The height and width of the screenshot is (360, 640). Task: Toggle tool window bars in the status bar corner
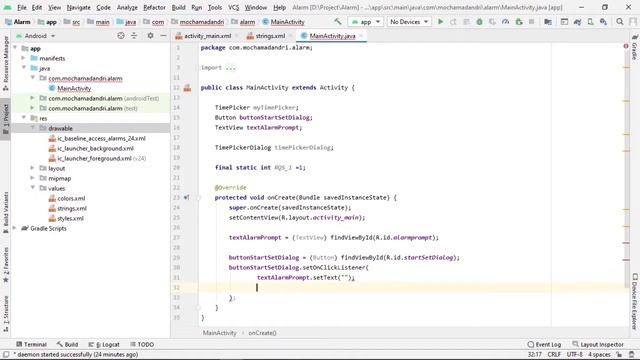6,355
